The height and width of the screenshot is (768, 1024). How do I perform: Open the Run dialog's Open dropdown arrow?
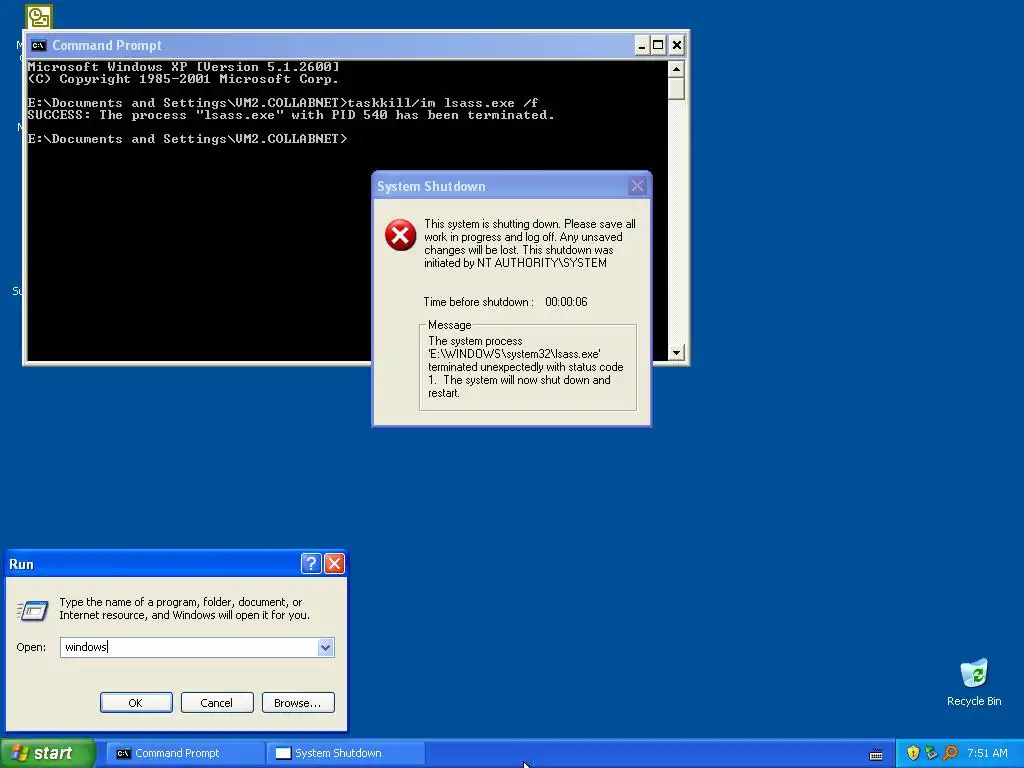325,647
